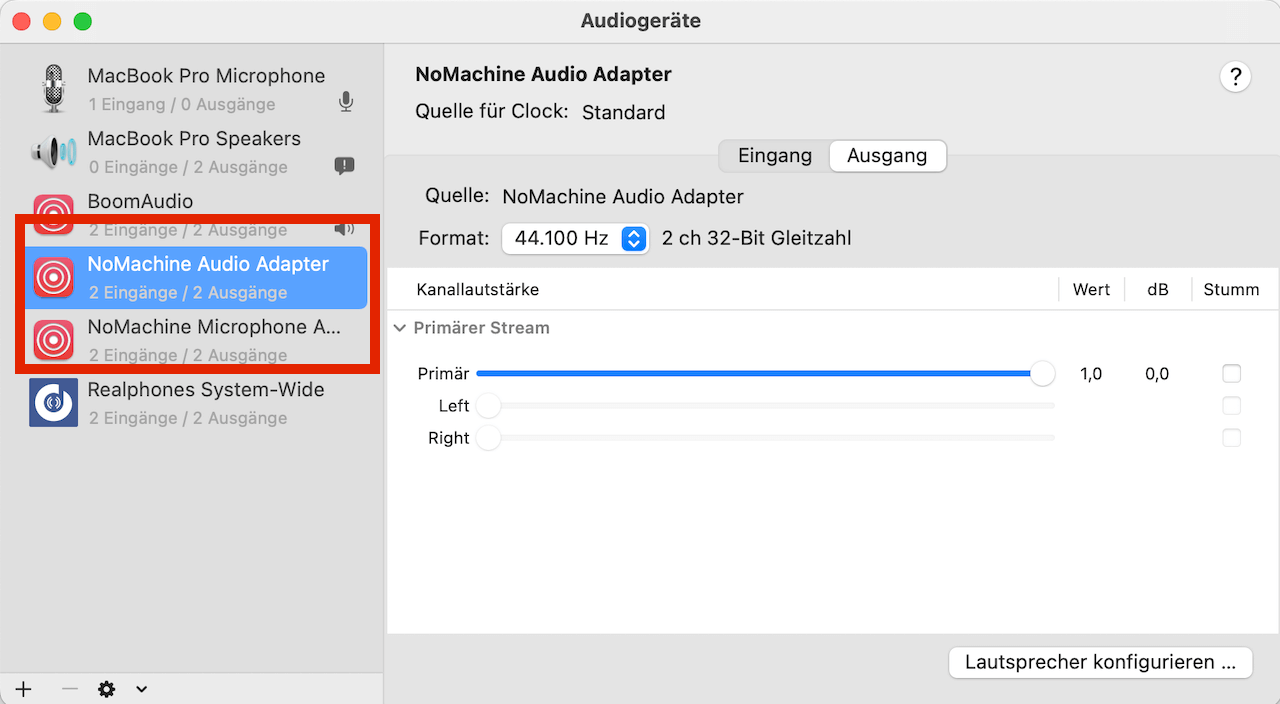The width and height of the screenshot is (1280, 704).
Task: Click the '1 Eingang / 0 Ausgänge' subtitle
Action: [182, 104]
